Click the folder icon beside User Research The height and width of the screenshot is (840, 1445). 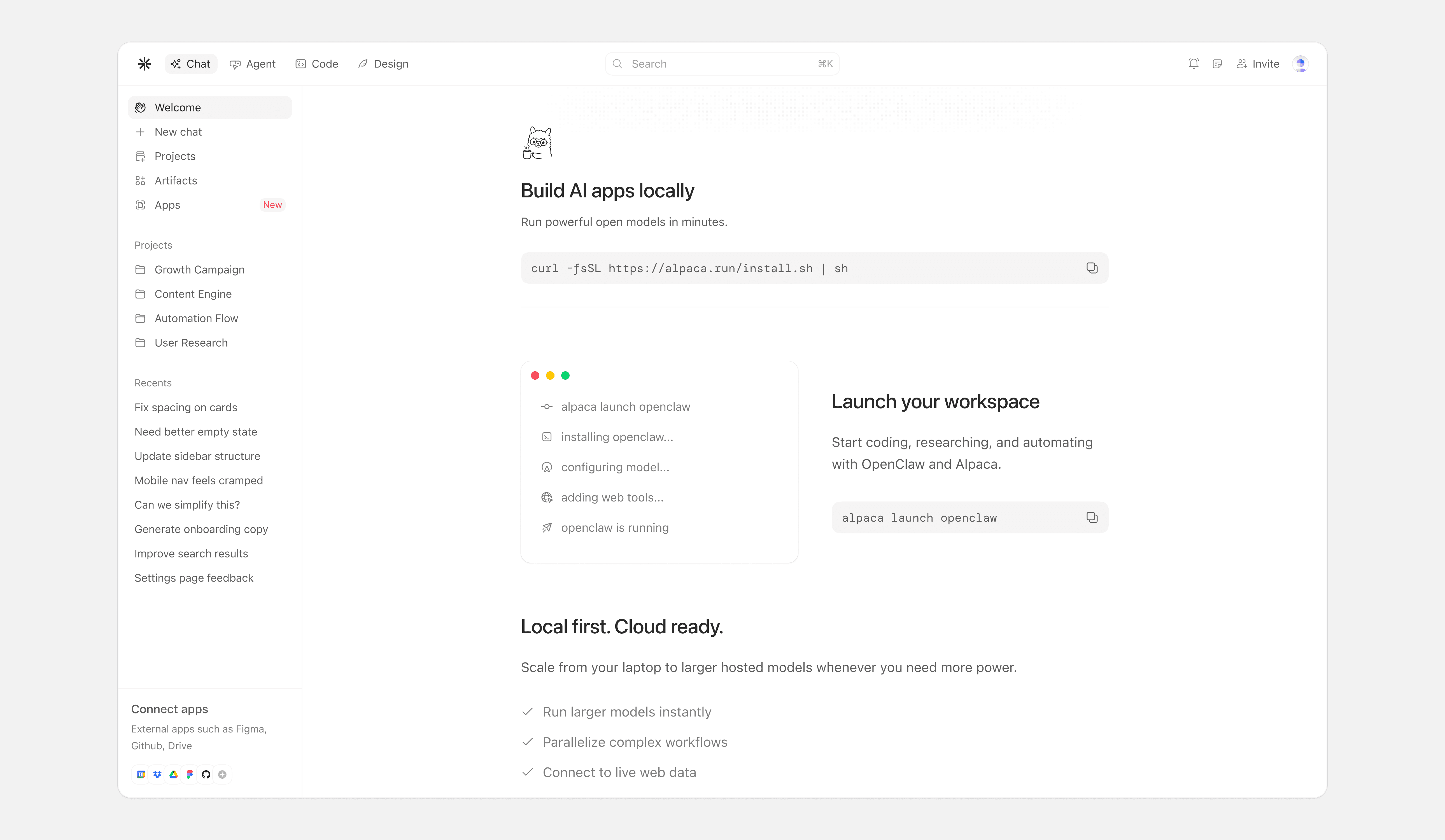point(140,342)
